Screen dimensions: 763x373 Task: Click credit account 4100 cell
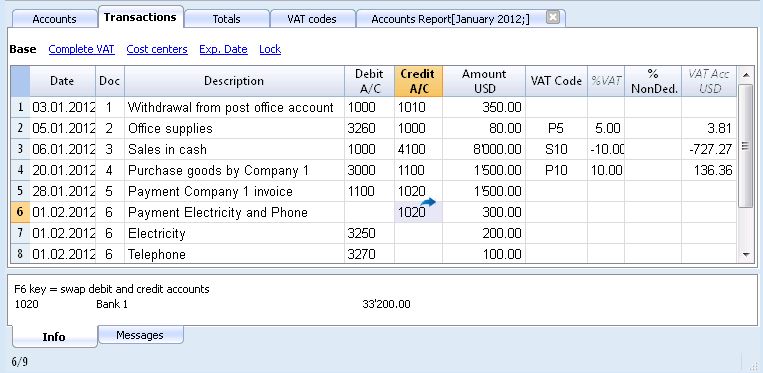418,149
